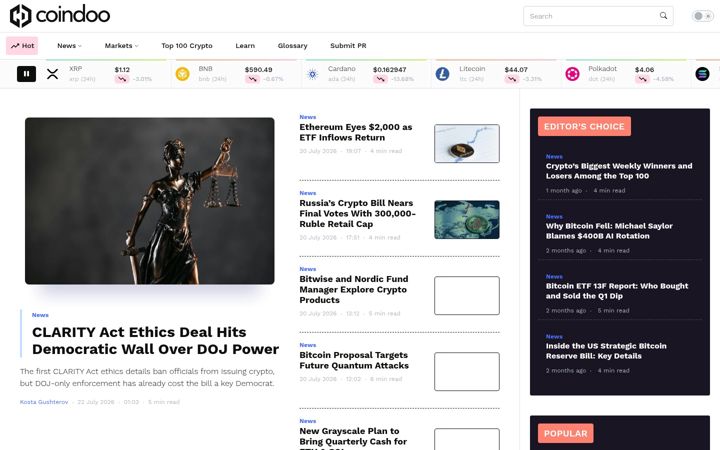Screen dimensions: 720x450
Task: Click Litecoin price $44.07
Action: (x=516, y=70)
